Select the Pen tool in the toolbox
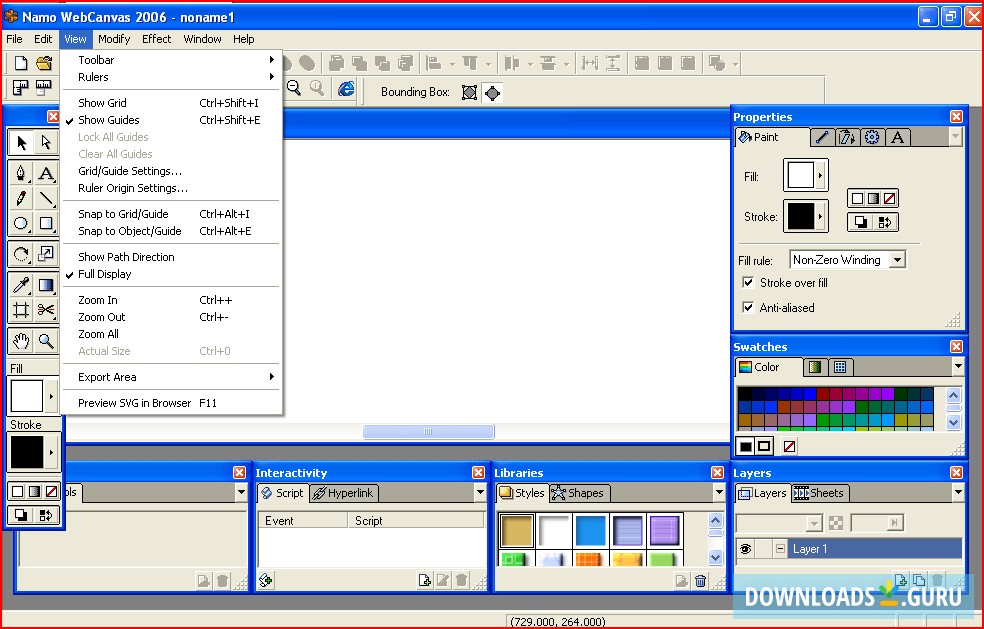This screenshot has width=984, height=629. [21, 173]
